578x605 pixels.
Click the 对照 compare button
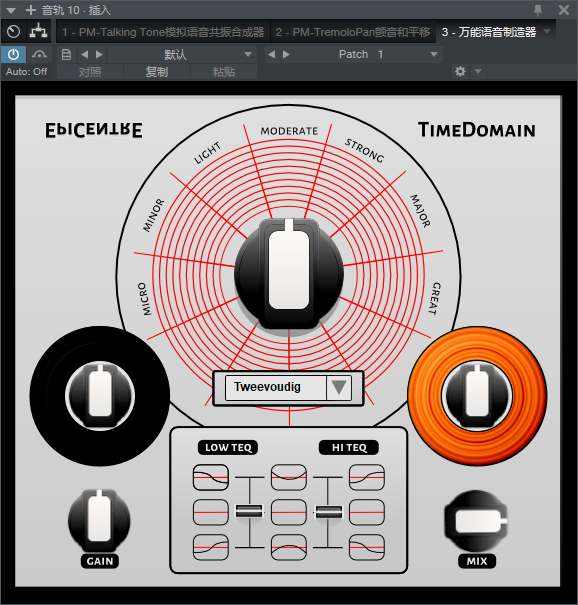[90, 72]
